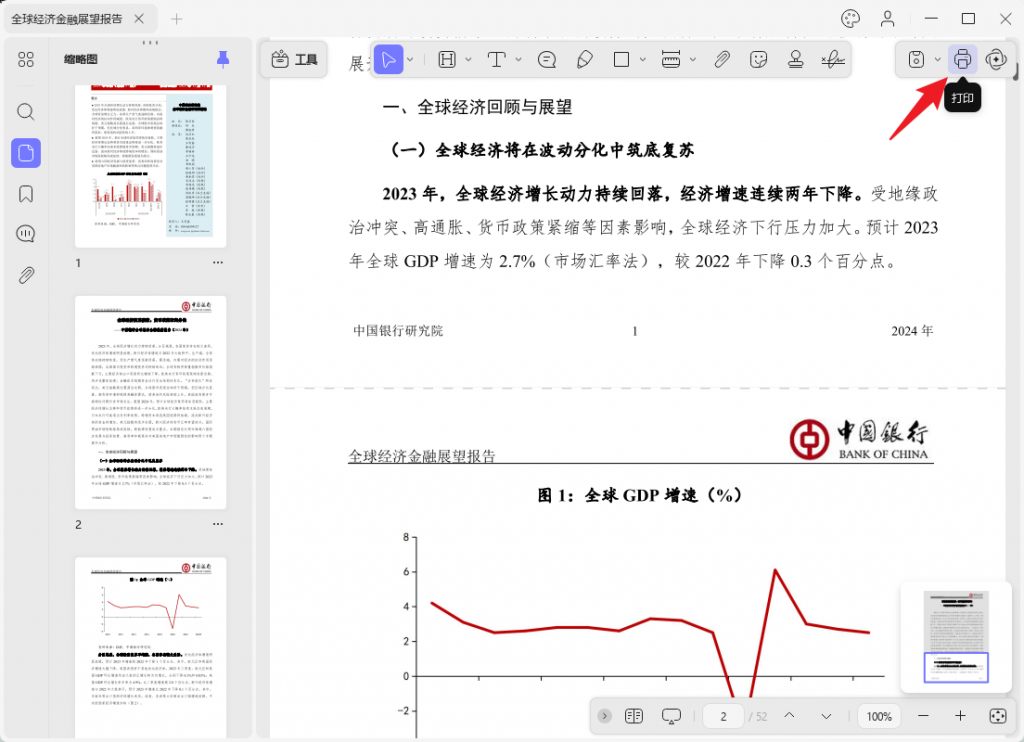
Task: Click the Print icon in the toolbar
Action: point(962,60)
